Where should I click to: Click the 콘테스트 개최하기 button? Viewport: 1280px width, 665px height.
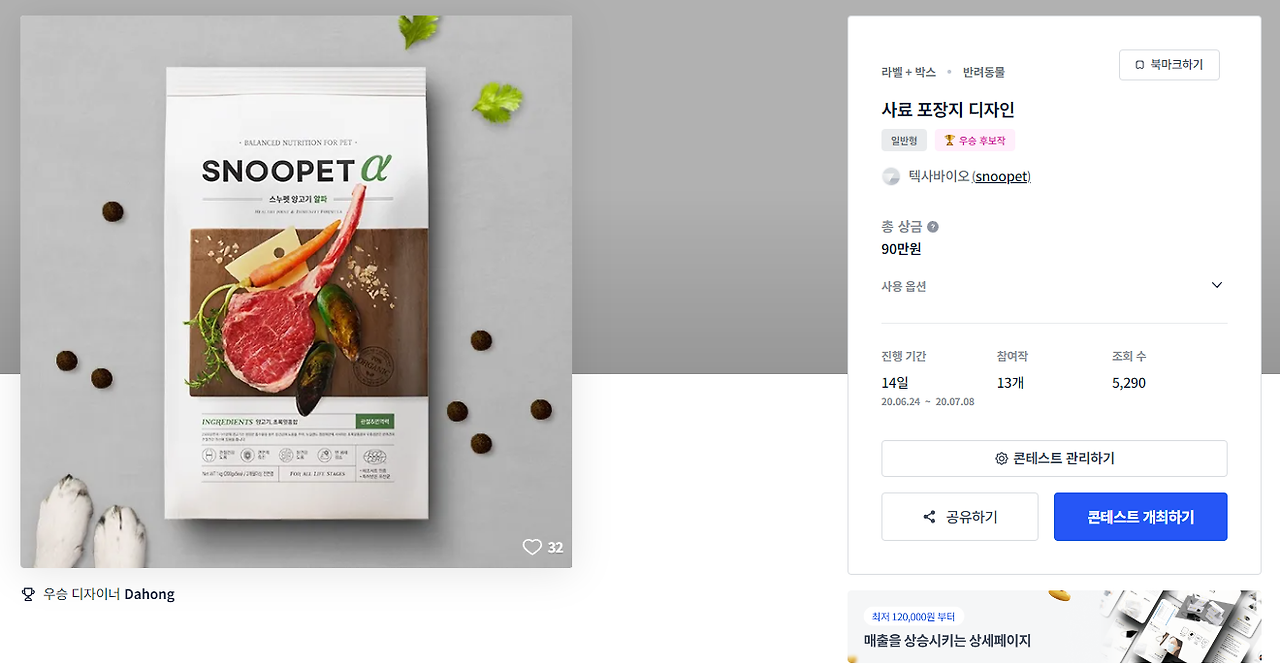click(1140, 517)
